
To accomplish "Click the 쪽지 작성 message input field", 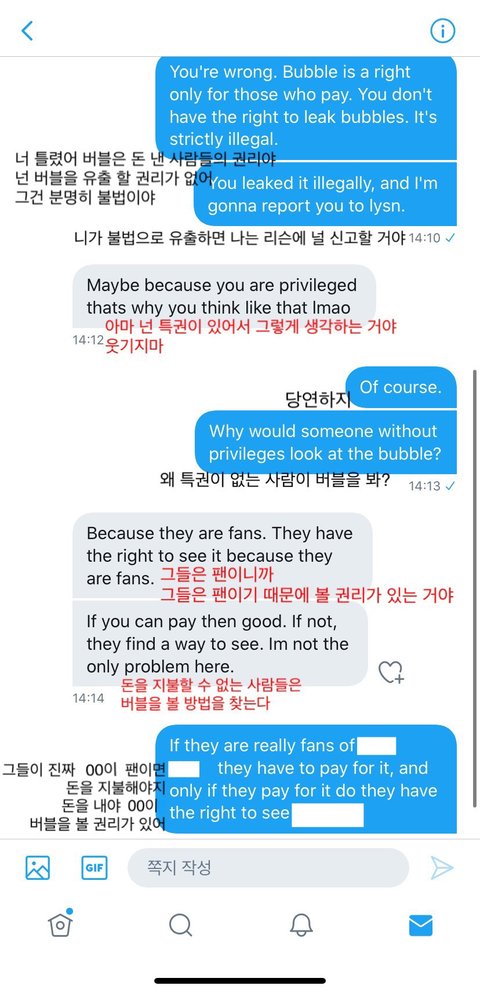I will 268,868.
